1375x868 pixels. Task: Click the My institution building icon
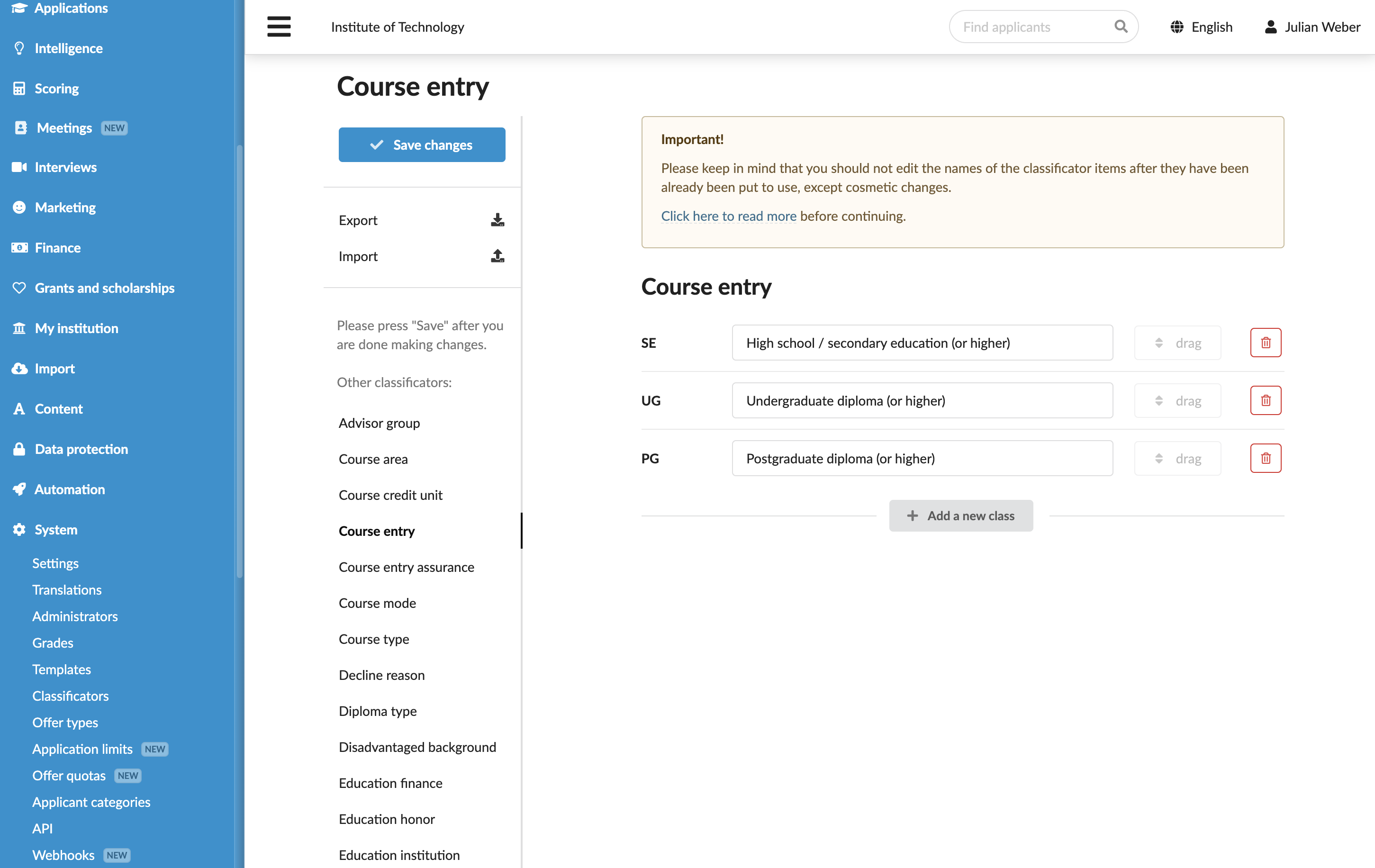[x=19, y=328]
